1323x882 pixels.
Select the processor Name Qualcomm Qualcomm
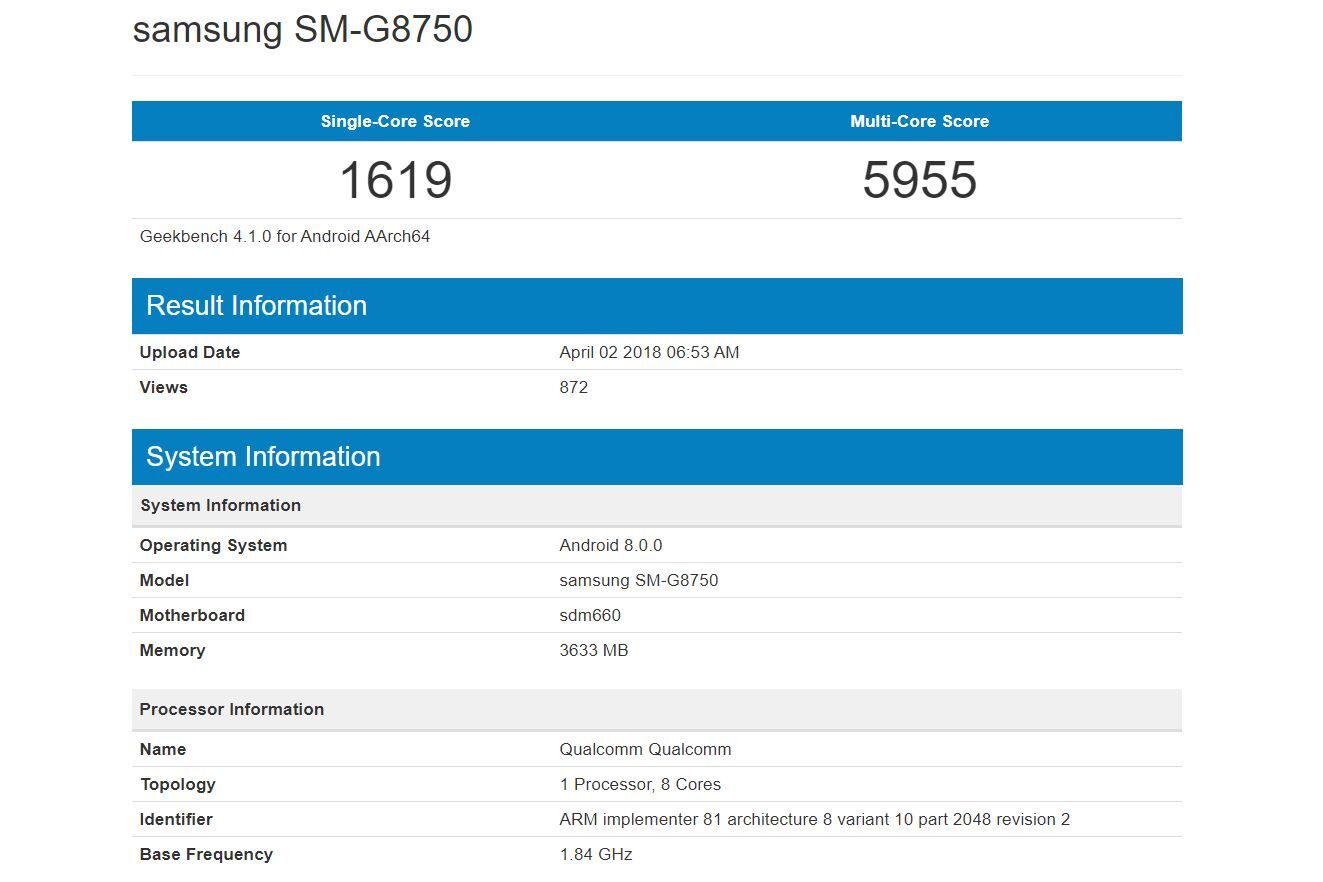(x=644, y=749)
